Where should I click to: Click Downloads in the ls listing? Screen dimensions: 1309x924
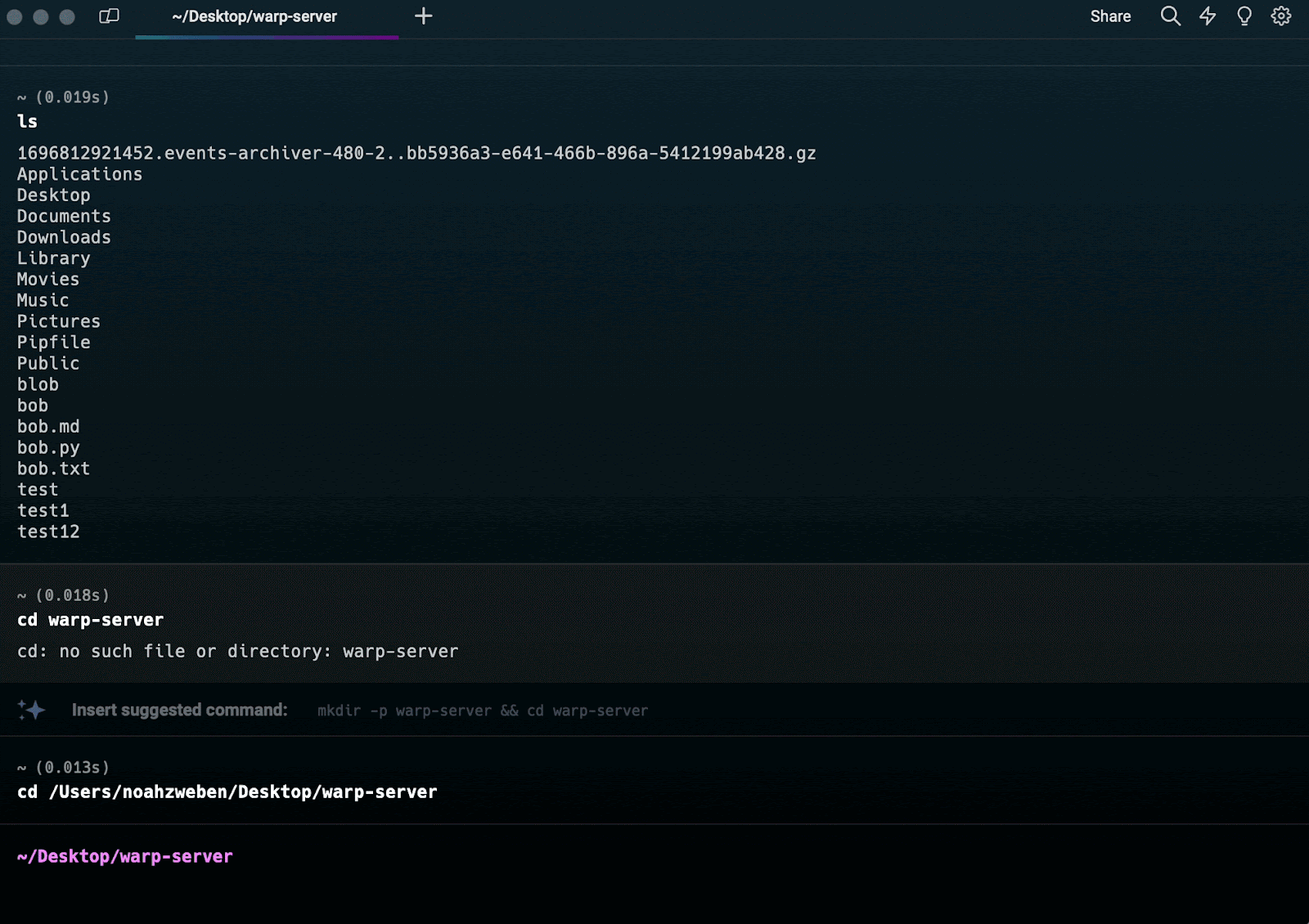[x=63, y=237]
